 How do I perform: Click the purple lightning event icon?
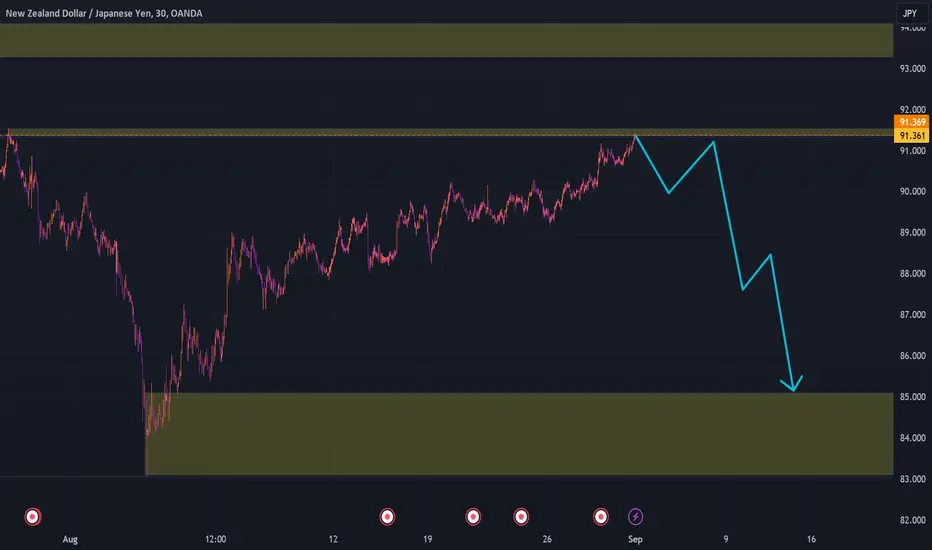(x=635, y=517)
